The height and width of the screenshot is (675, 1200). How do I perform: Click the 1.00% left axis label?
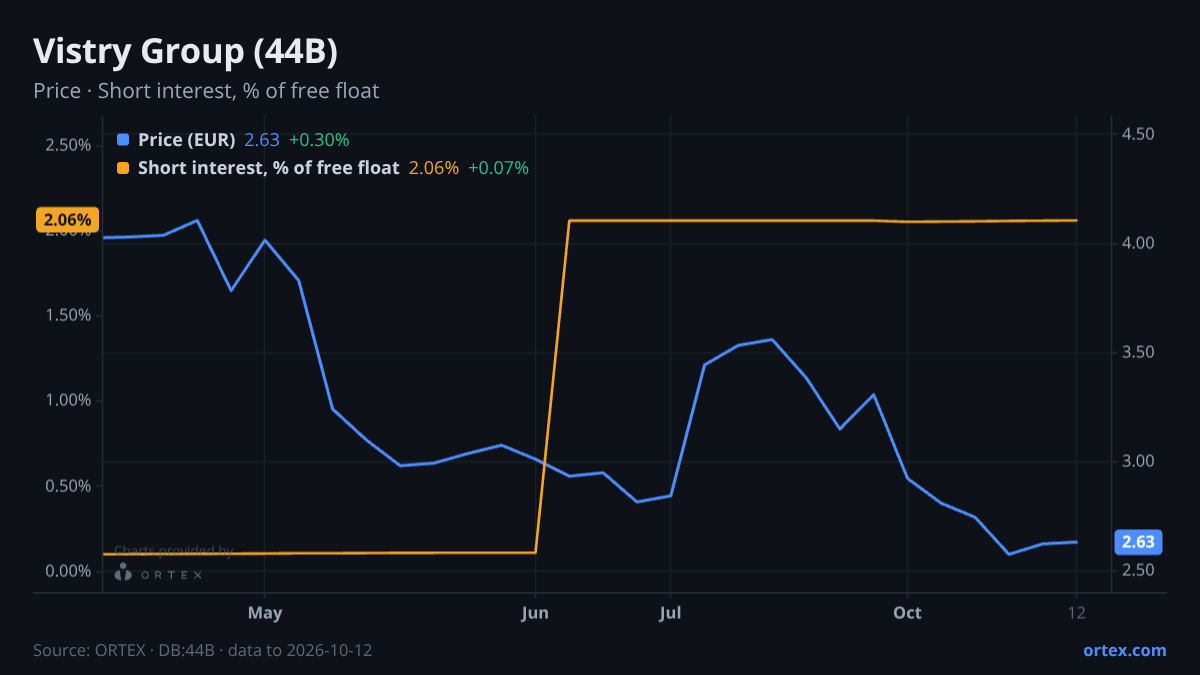(x=67, y=400)
